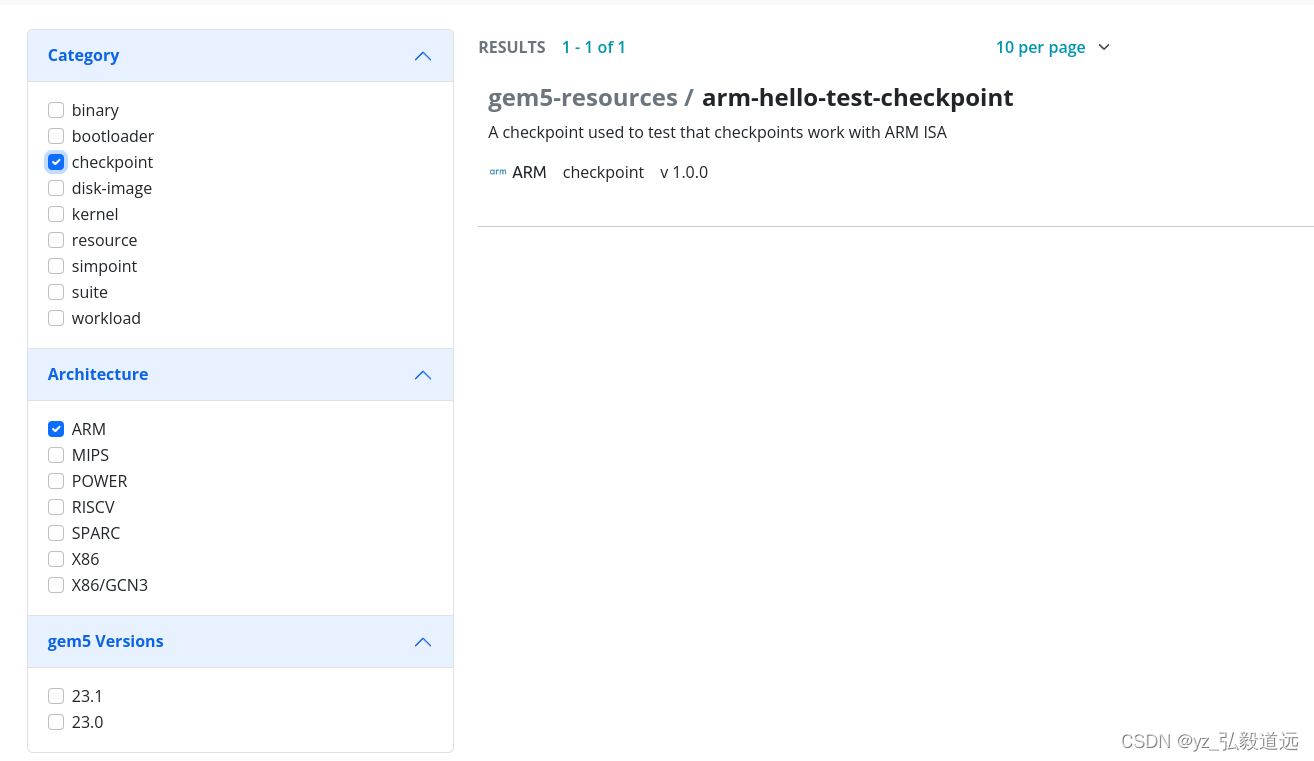Check the gem5 version 23.1 box
The height and width of the screenshot is (761, 1314).
pos(56,696)
